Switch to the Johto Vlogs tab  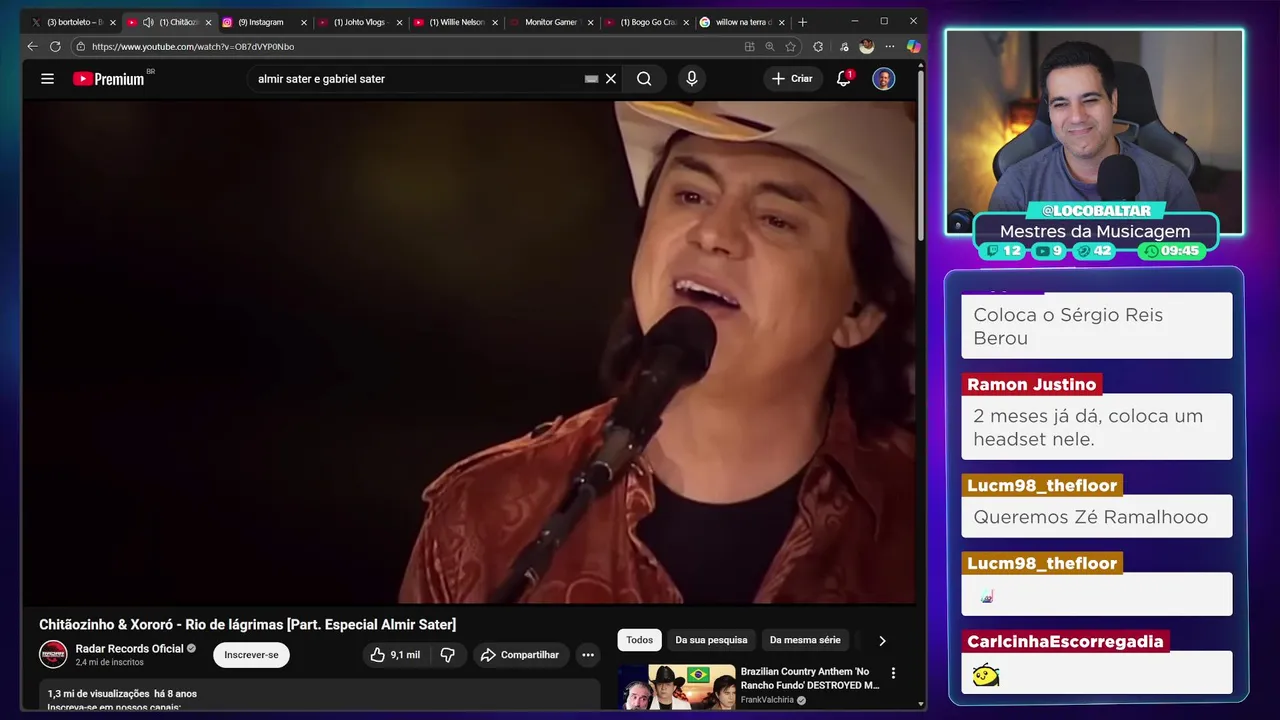[358, 22]
